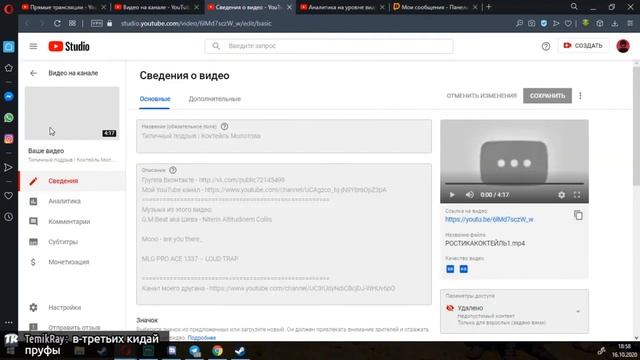Expand the Параметры доступа visibility dropdown
This screenshot has height=360, width=640.
514,311
